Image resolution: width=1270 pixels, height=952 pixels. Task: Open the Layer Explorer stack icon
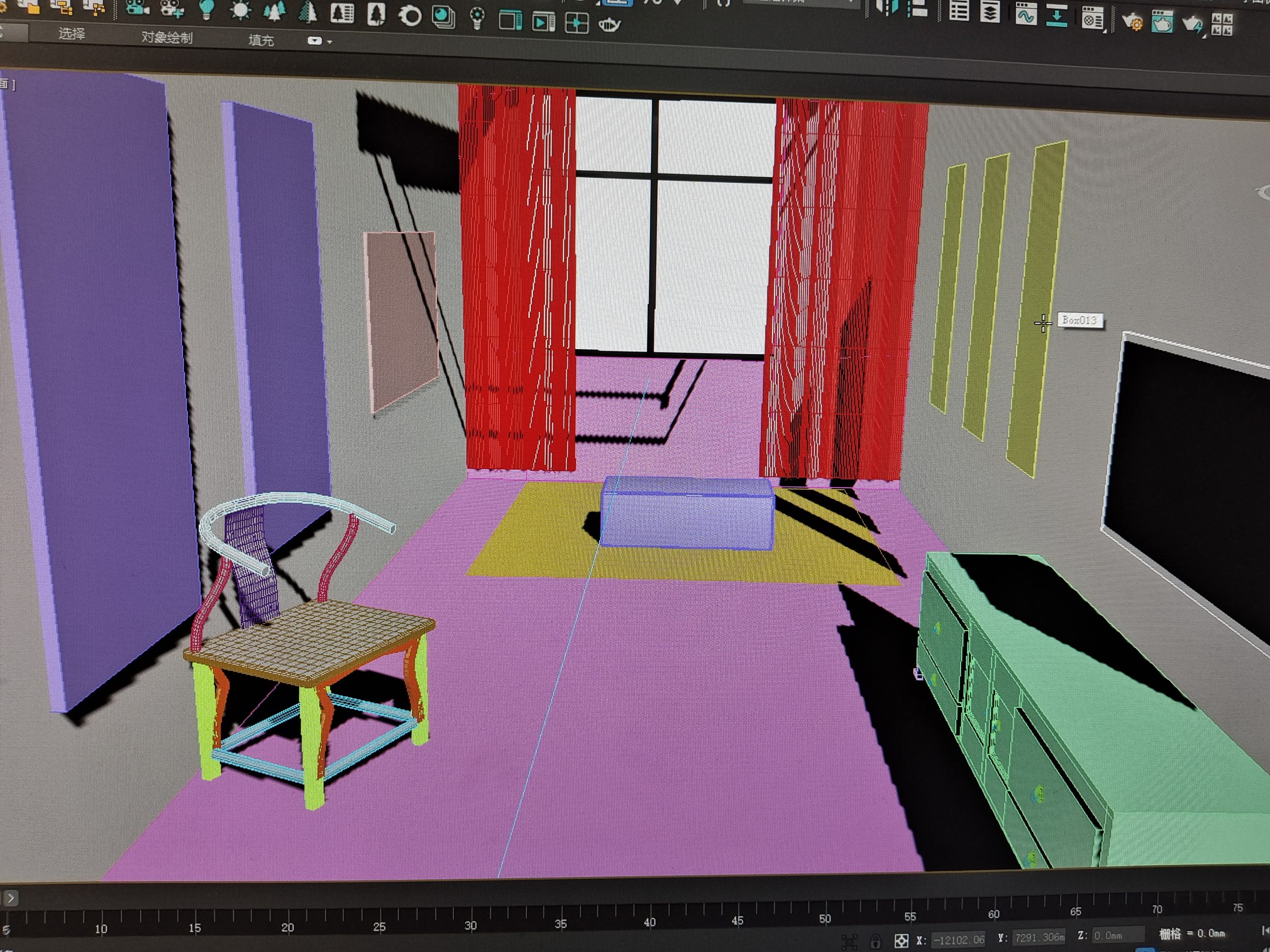tap(990, 11)
